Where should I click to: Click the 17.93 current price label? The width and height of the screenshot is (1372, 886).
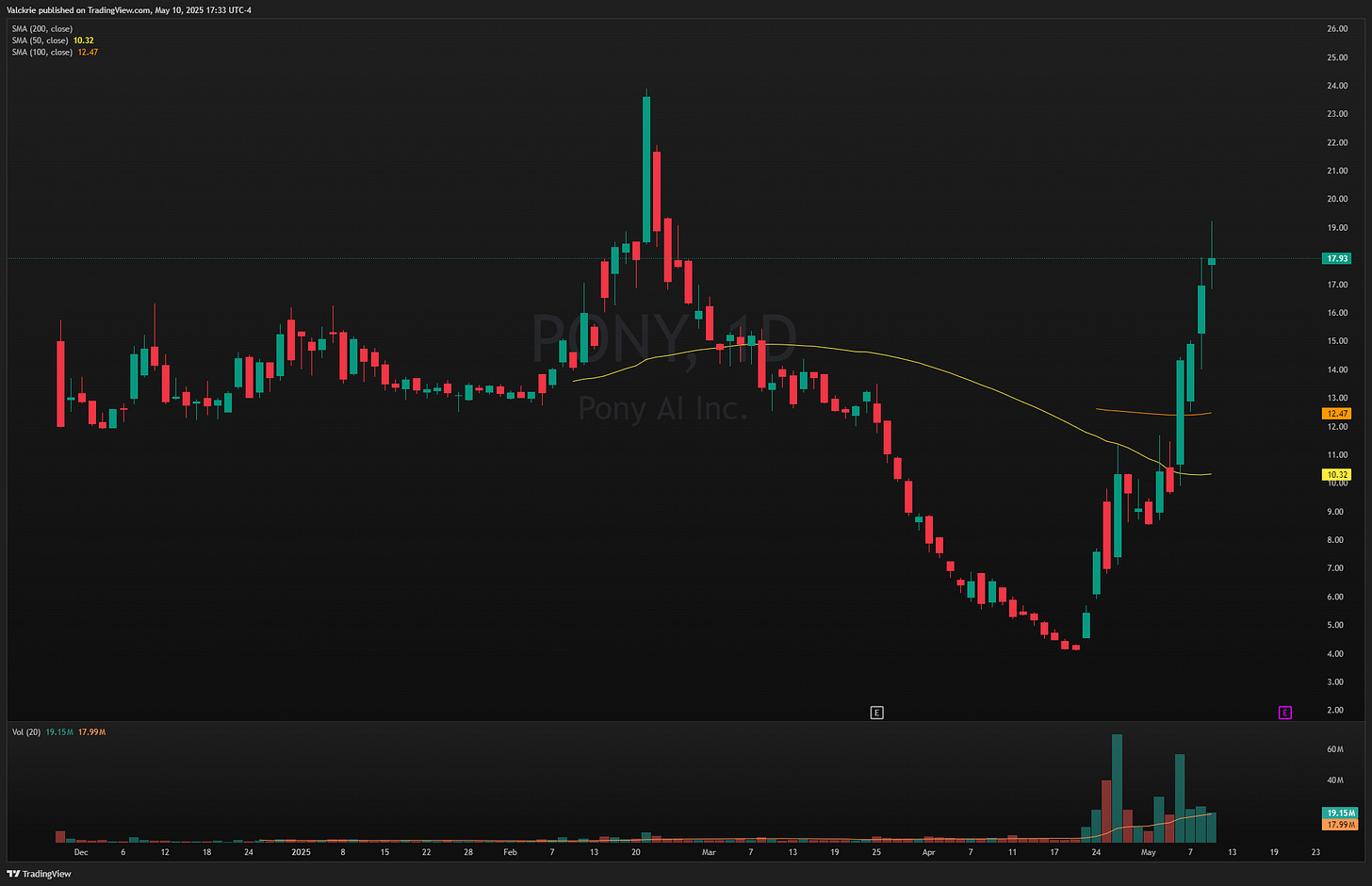(1337, 258)
